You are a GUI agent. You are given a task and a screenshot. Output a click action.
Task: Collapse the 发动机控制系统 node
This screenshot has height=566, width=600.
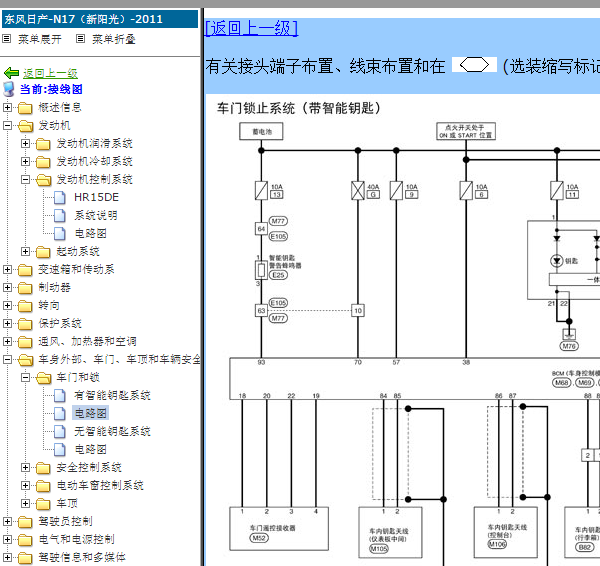[25, 179]
